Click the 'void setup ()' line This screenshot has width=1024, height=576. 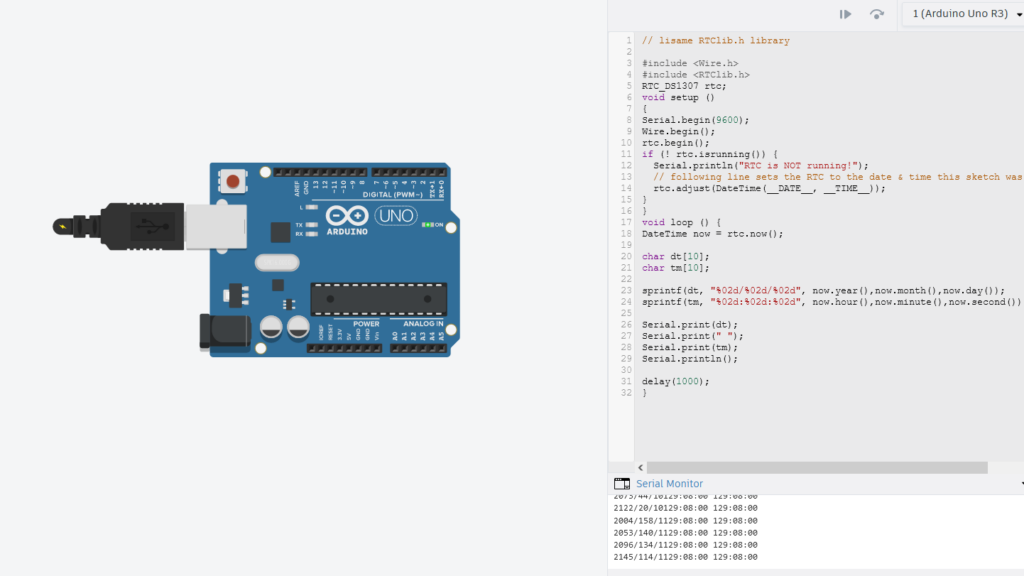tap(678, 97)
